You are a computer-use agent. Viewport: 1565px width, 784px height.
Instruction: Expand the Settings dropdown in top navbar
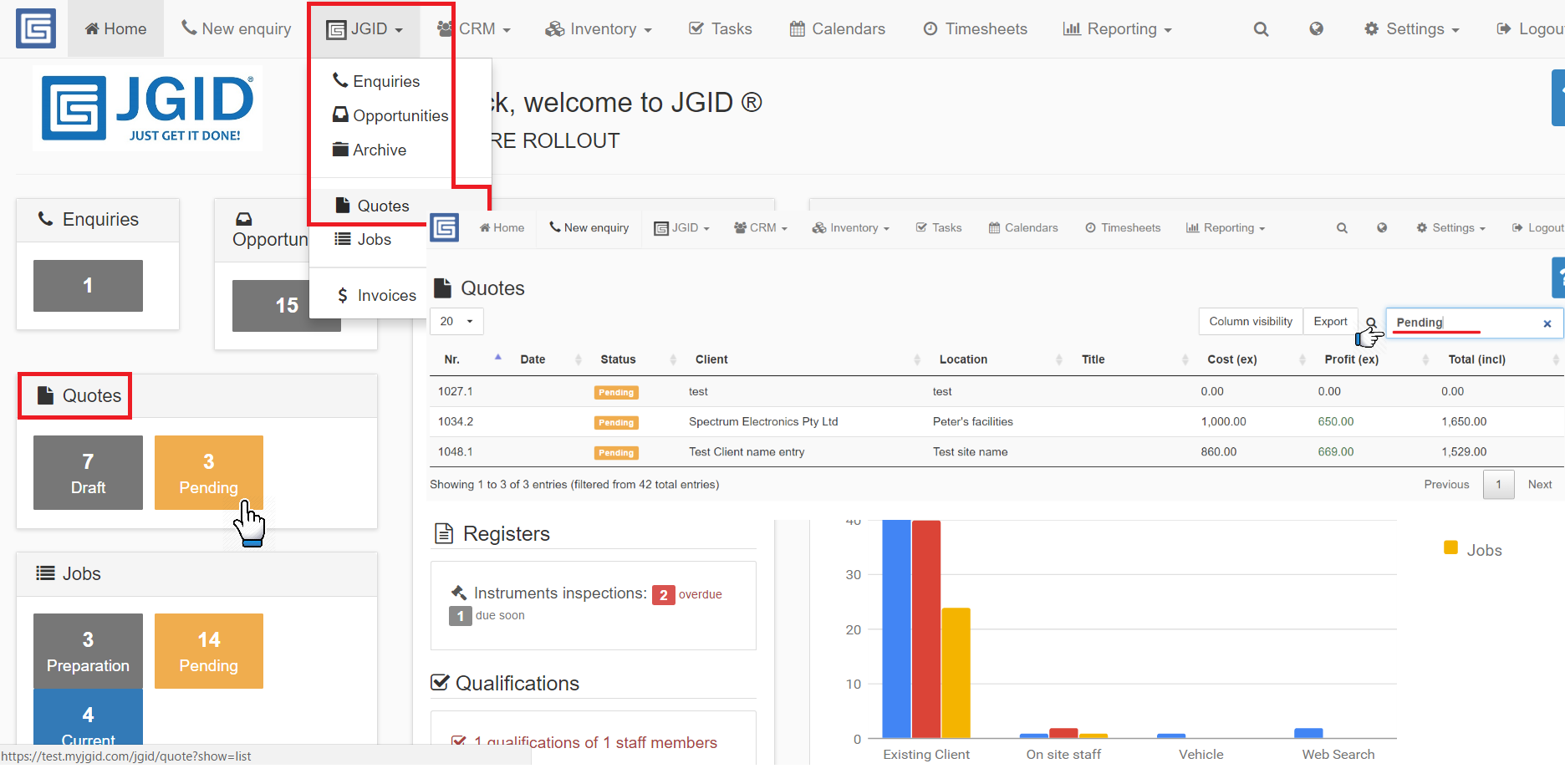(x=1411, y=29)
